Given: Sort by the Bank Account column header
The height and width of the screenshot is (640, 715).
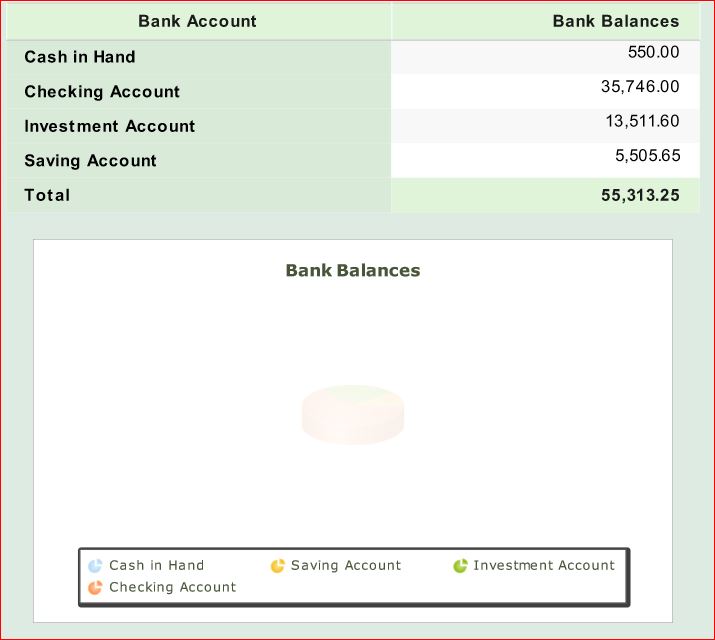Looking at the screenshot, I should pos(197,21).
